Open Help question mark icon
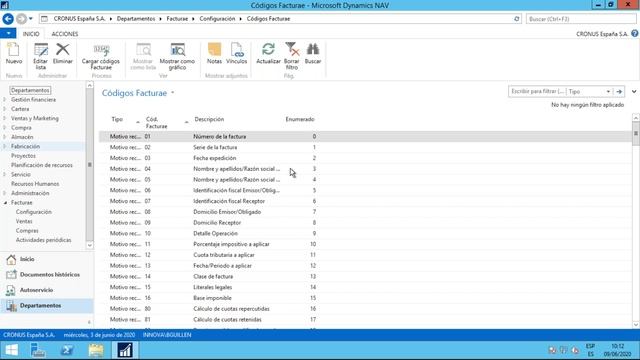 tap(635, 33)
